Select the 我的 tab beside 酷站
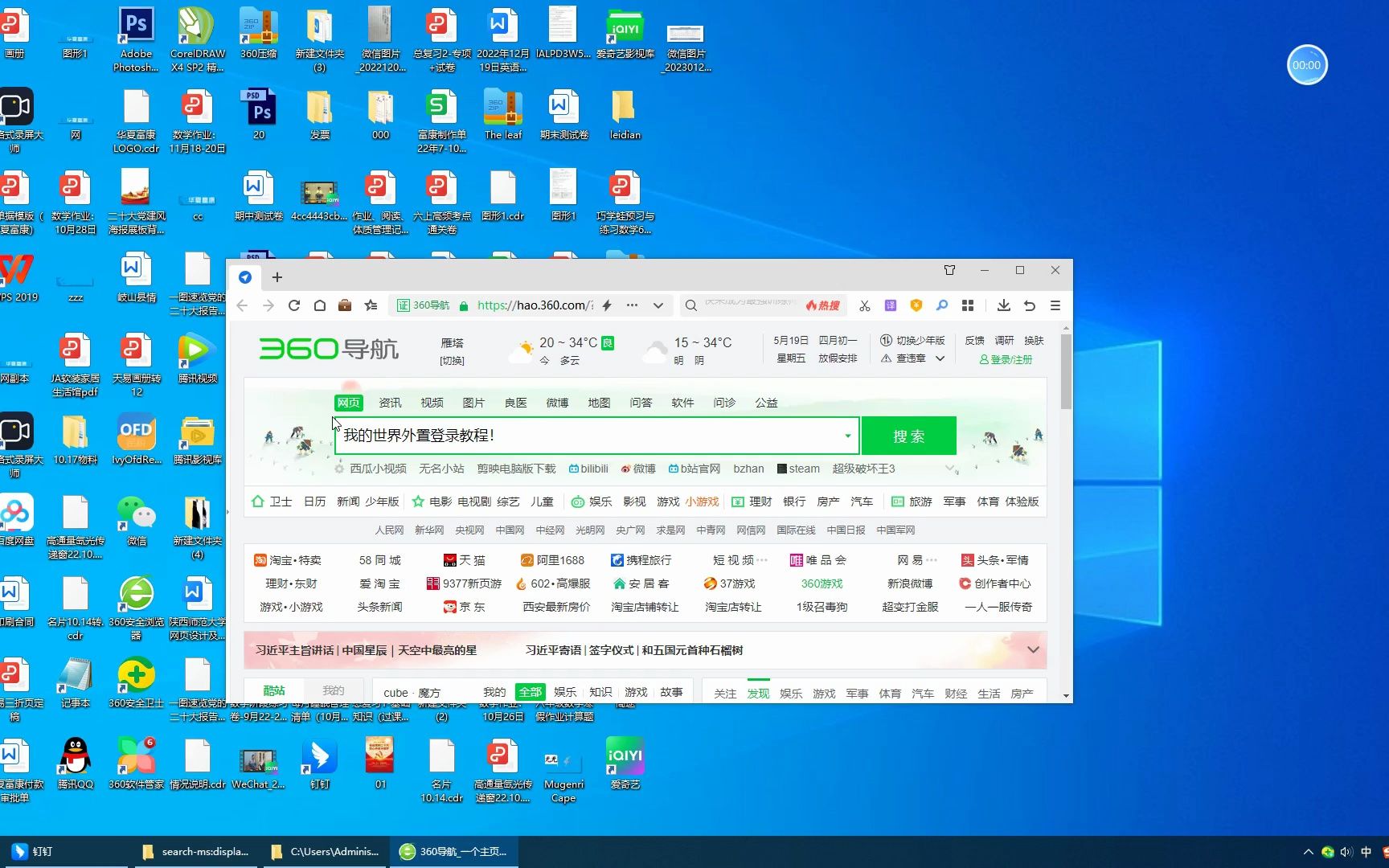The height and width of the screenshot is (868, 1389). pos(333,690)
